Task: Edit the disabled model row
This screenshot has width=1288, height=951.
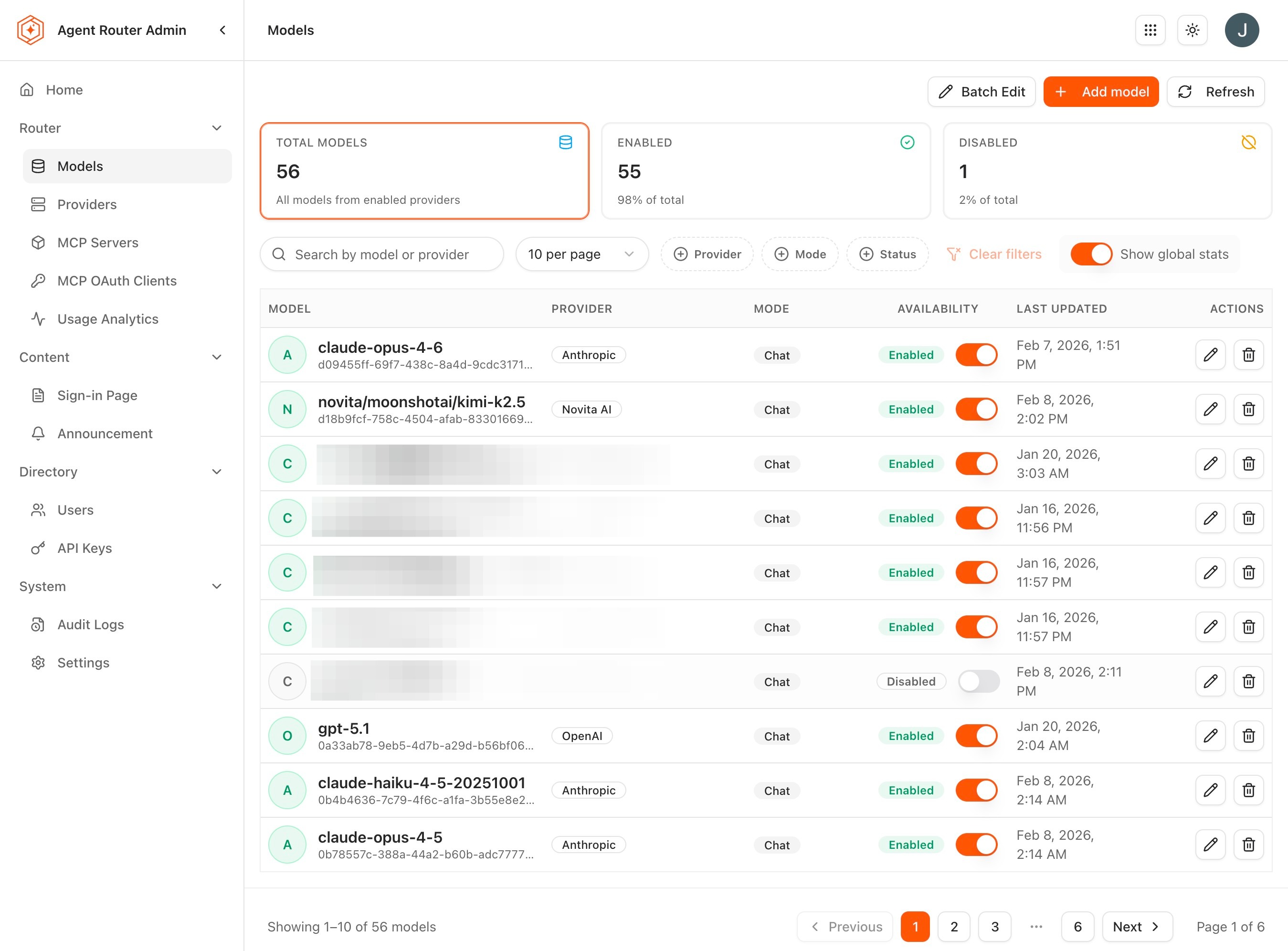Action: [x=1210, y=681]
